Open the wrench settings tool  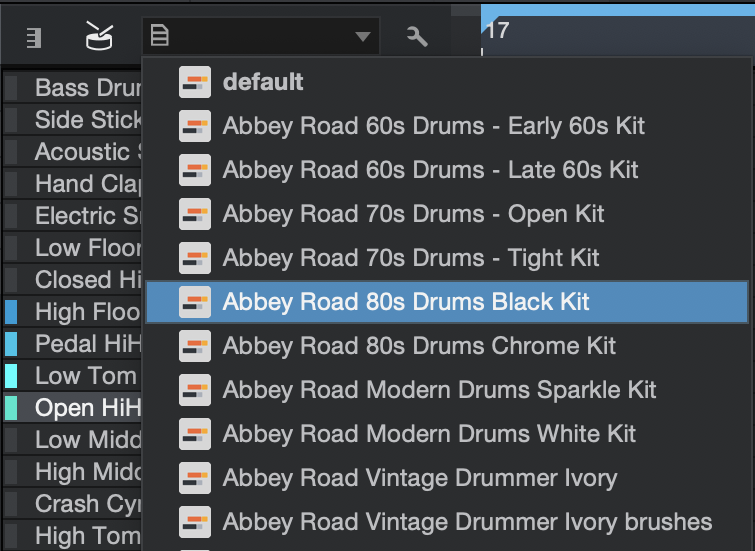(417, 36)
